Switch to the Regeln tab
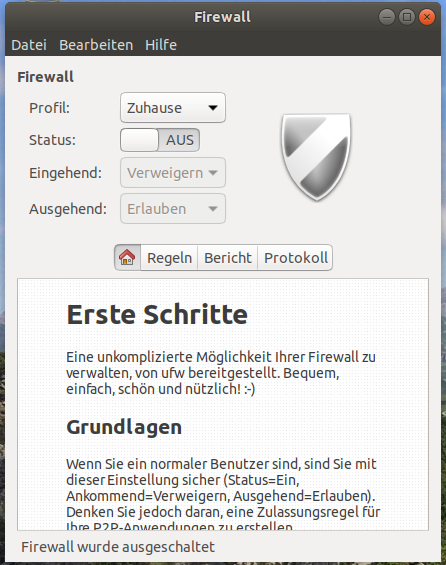 (169, 258)
